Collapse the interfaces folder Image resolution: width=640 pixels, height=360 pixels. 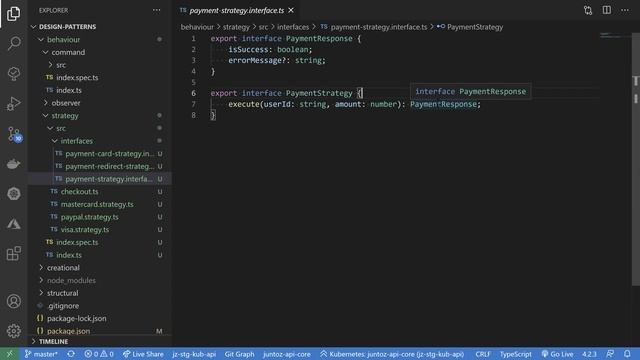(x=76, y=141)
